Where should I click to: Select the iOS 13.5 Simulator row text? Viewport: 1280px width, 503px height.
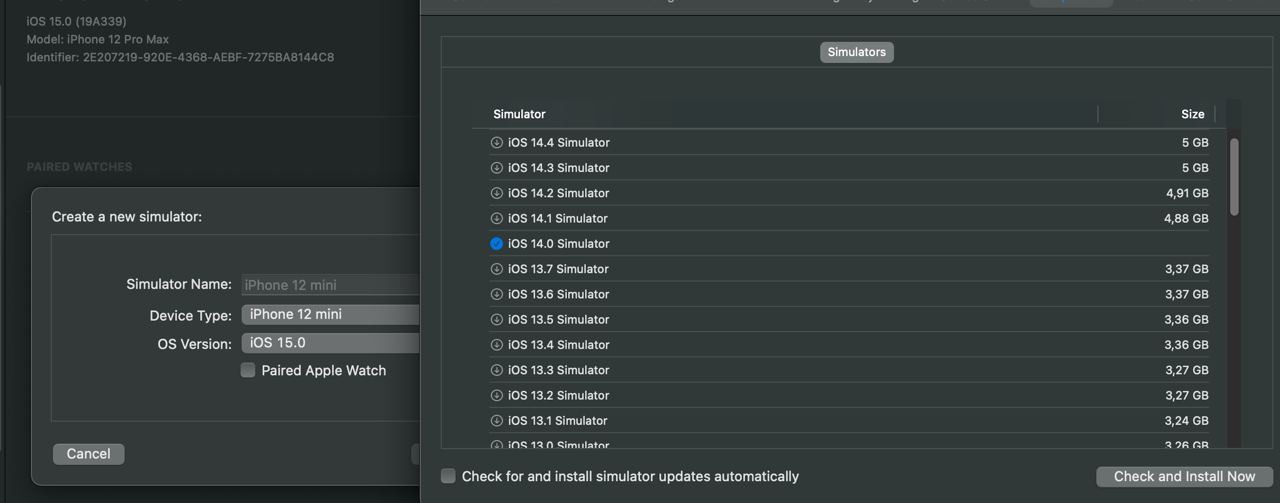559,319
